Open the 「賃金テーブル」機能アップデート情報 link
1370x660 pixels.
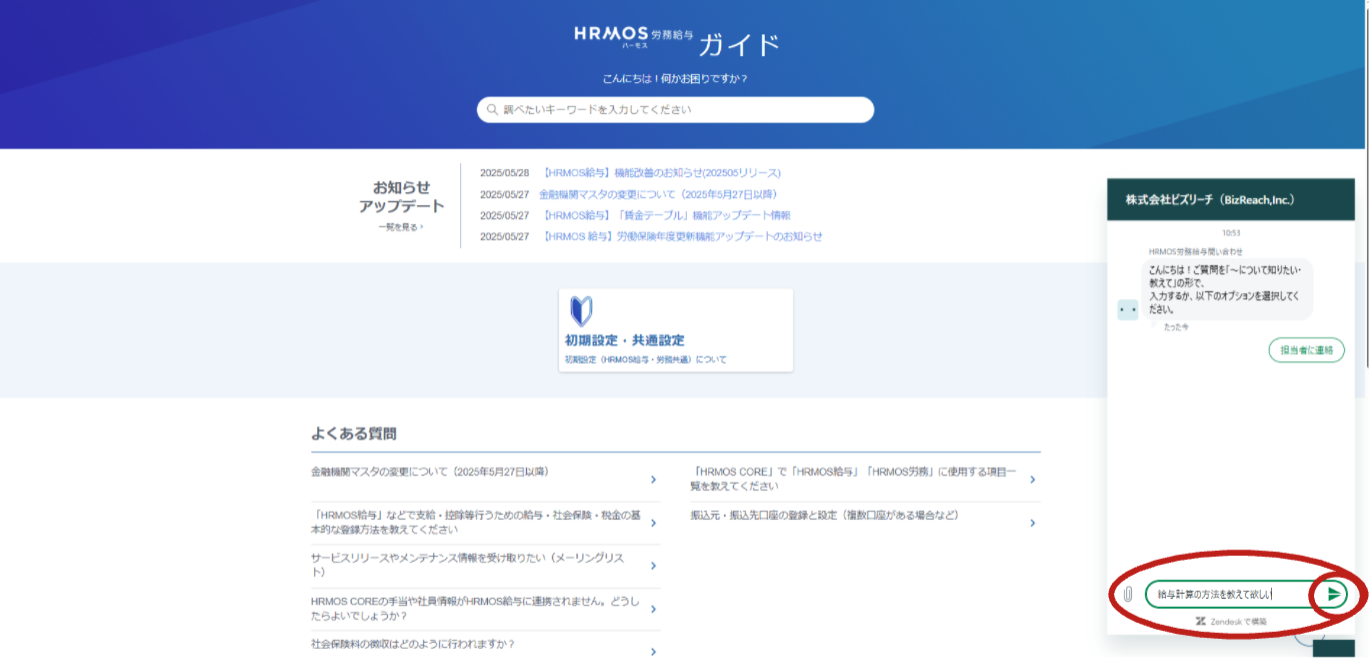pyautogui.click(x=666, y=215)
